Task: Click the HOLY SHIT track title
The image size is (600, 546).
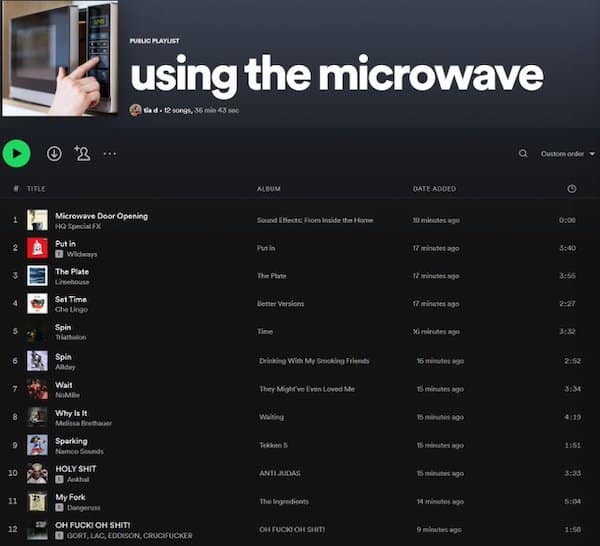Action: click(x=74, y=468)
